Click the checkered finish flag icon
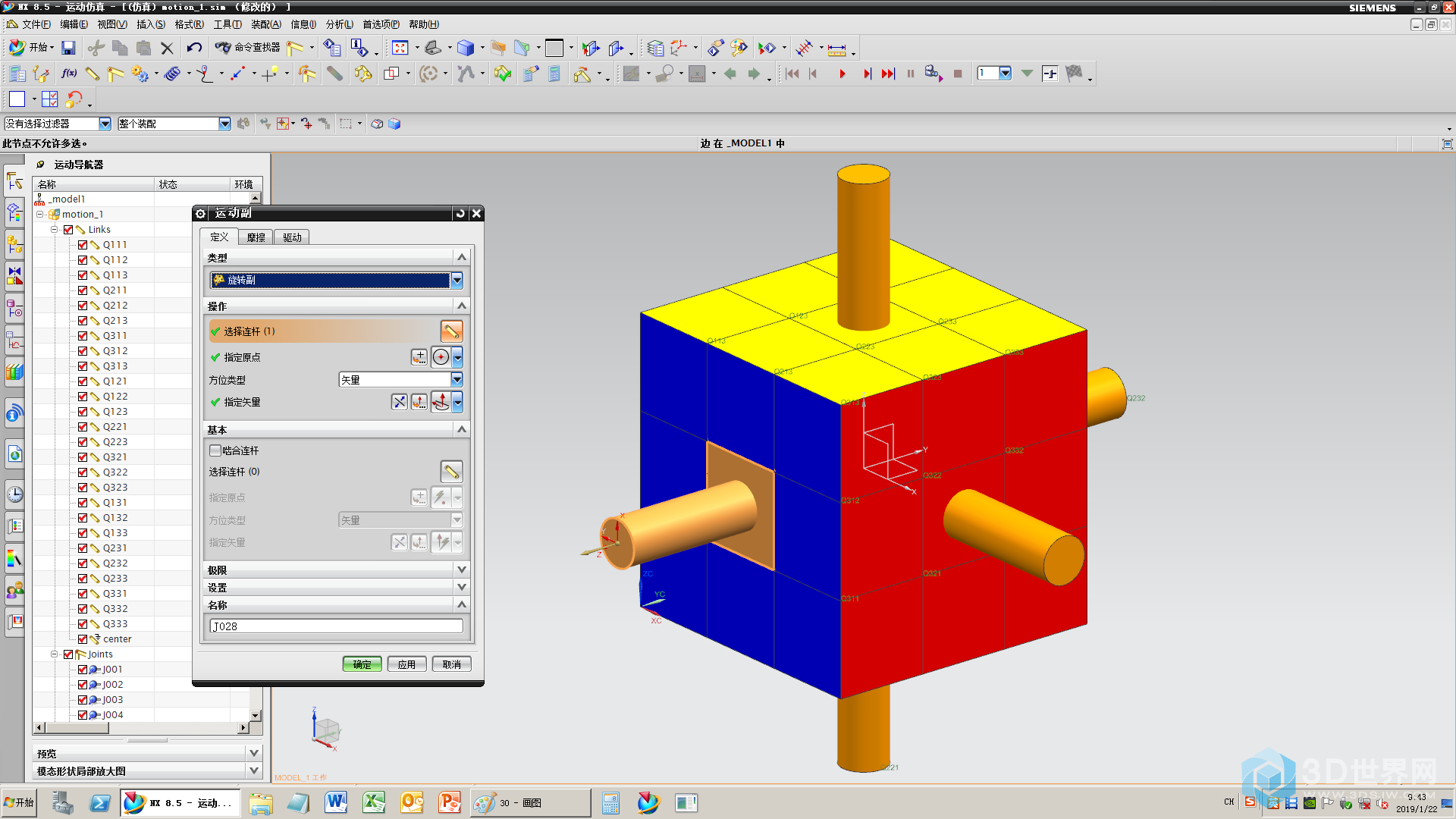 pos(1074,74)
